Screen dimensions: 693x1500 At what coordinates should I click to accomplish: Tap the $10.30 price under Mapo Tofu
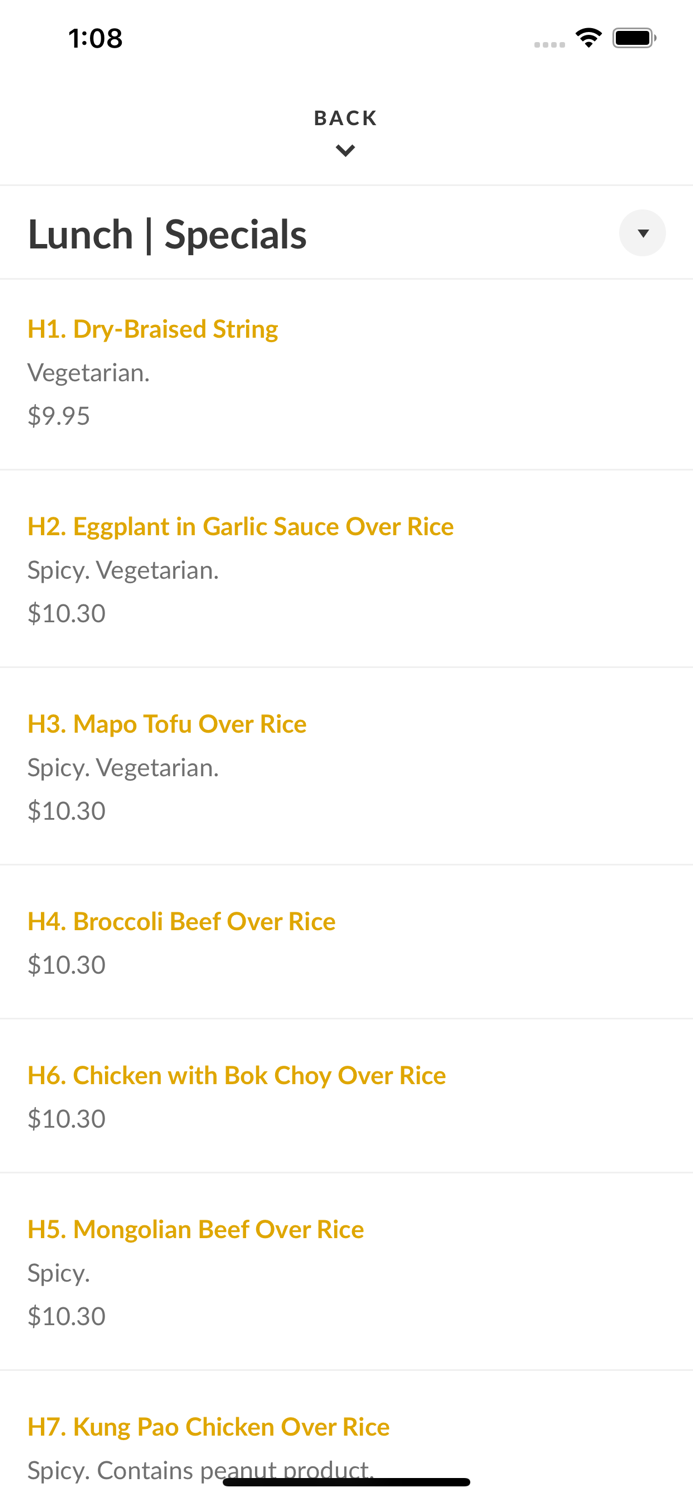pos(66,810)
